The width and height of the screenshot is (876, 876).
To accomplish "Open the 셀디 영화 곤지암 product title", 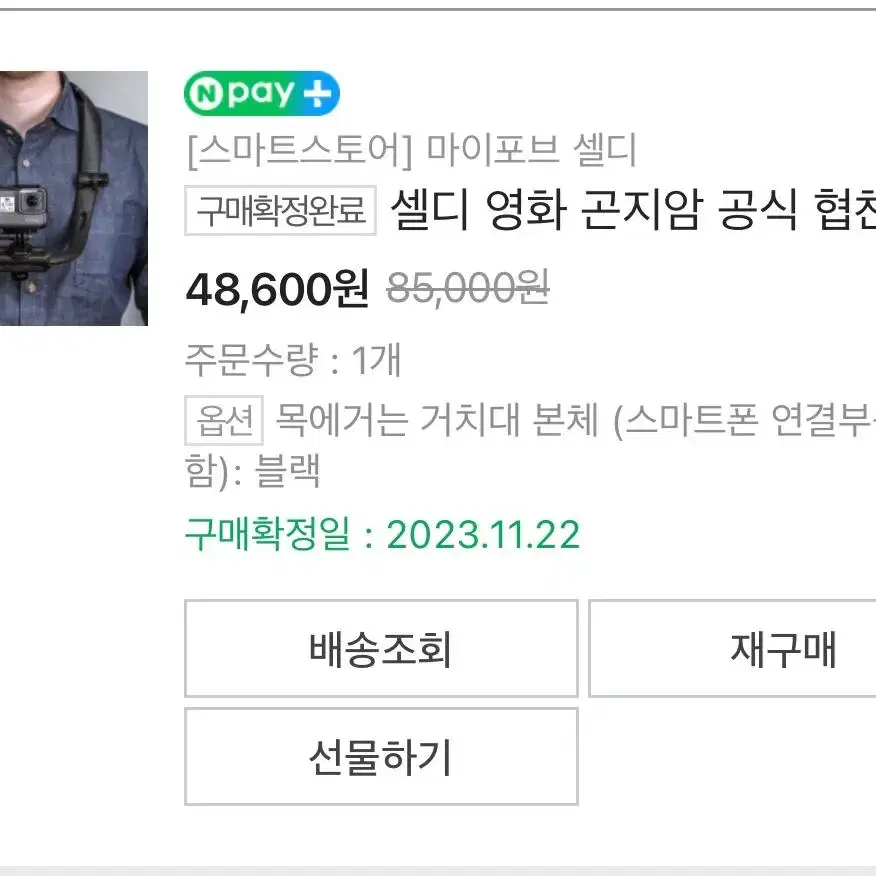I will [x=633, y=210].
